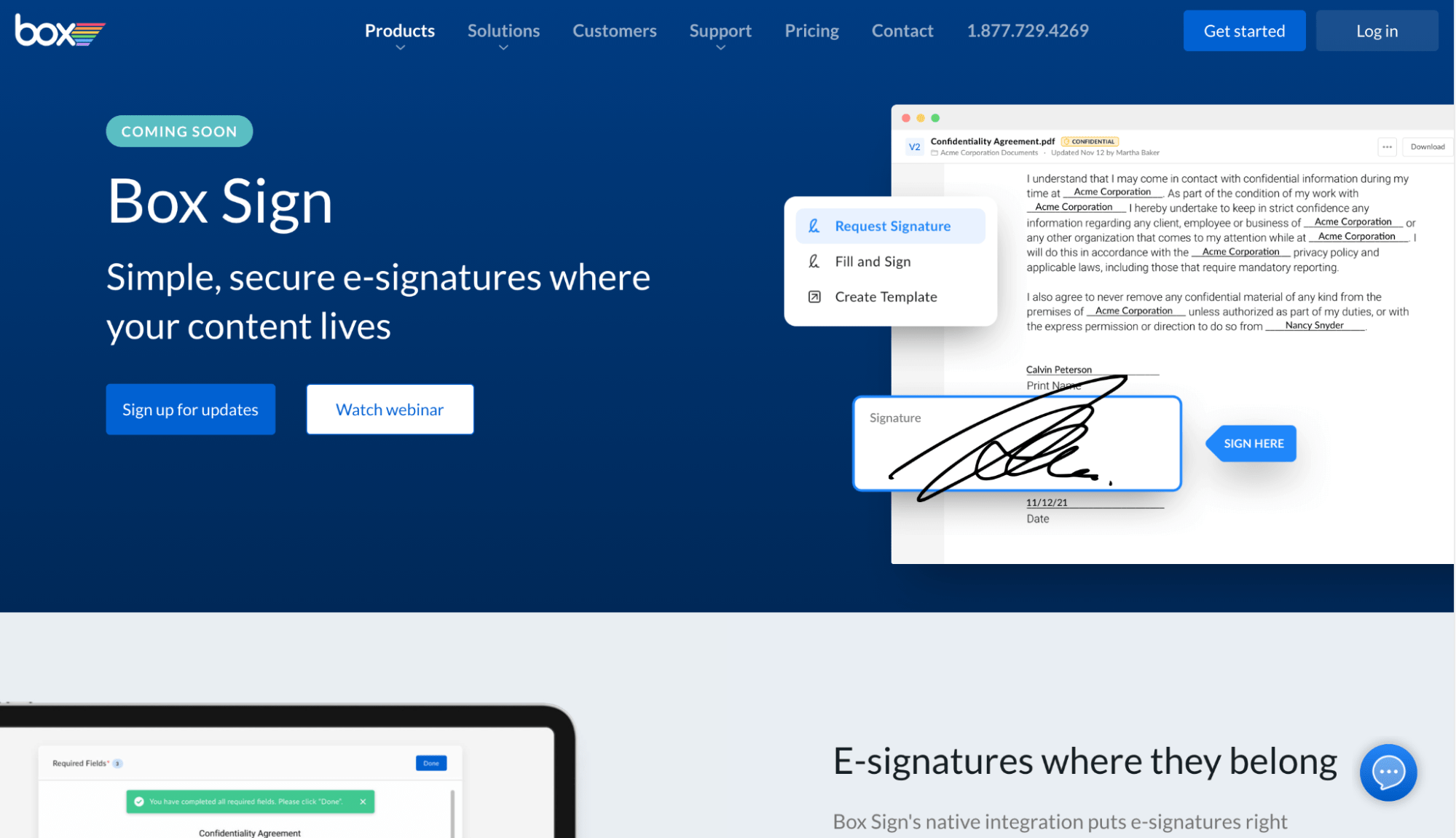Click the Watch webinar button

[x=389, y=409]
